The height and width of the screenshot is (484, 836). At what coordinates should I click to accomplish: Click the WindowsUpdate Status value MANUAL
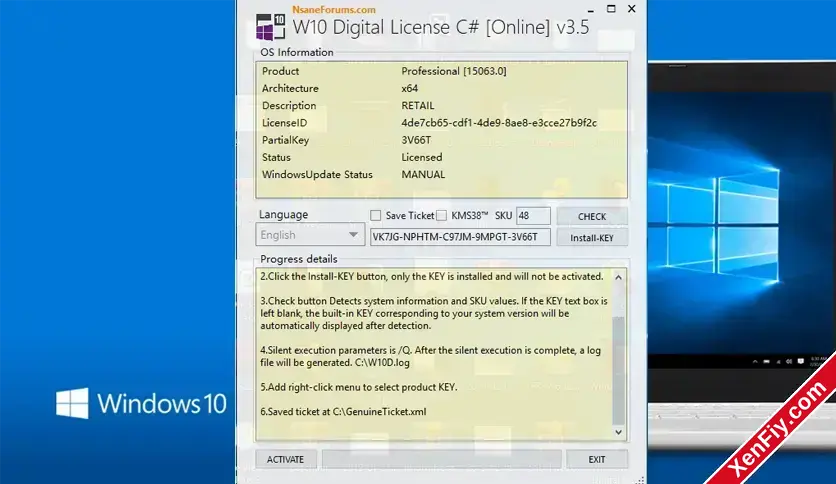pos(423,174)
